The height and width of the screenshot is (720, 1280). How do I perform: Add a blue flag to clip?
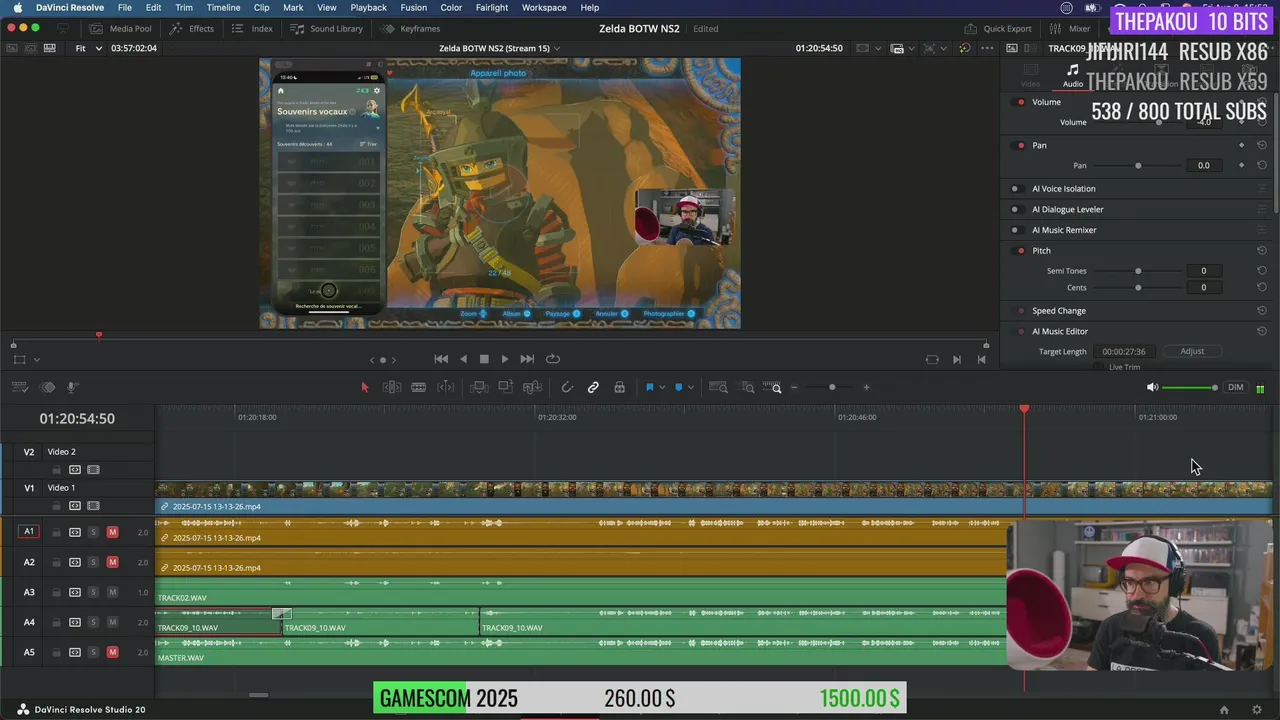pyautogui.click(x=649, y=387)
